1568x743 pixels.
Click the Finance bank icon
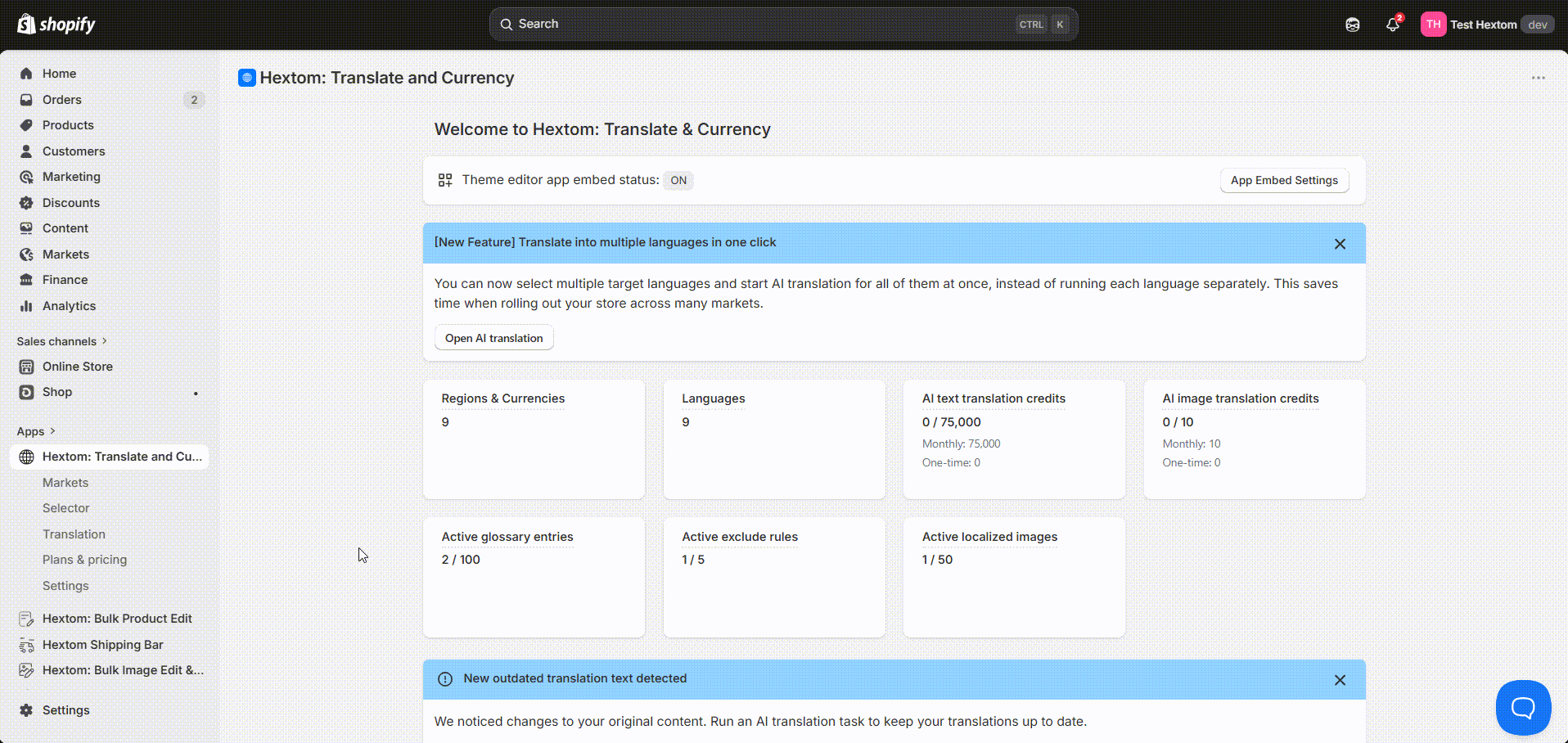pyautogui.click(x=26, y=280)
